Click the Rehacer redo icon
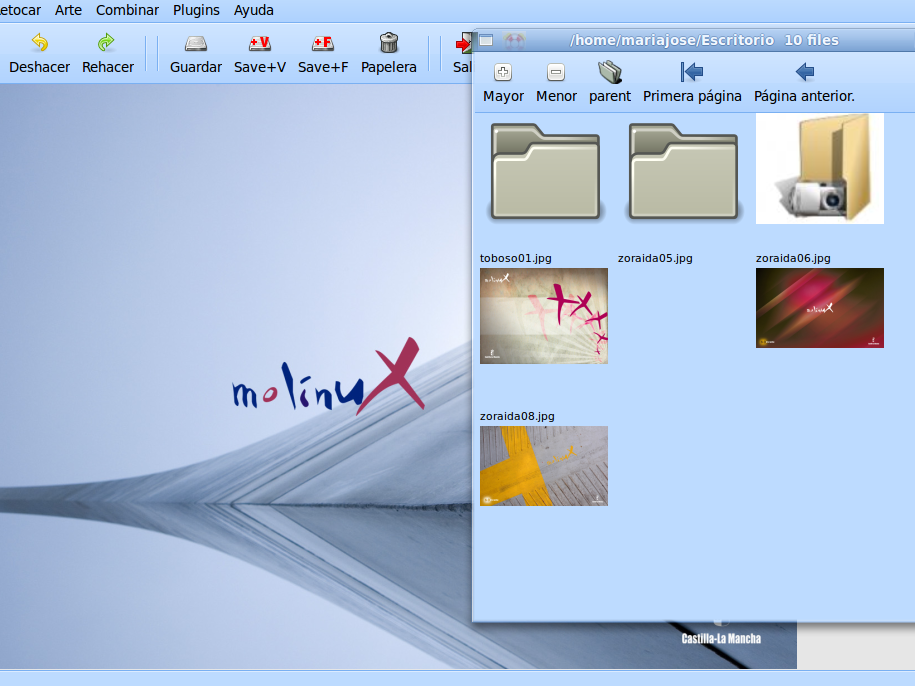 tap(106, 43)
